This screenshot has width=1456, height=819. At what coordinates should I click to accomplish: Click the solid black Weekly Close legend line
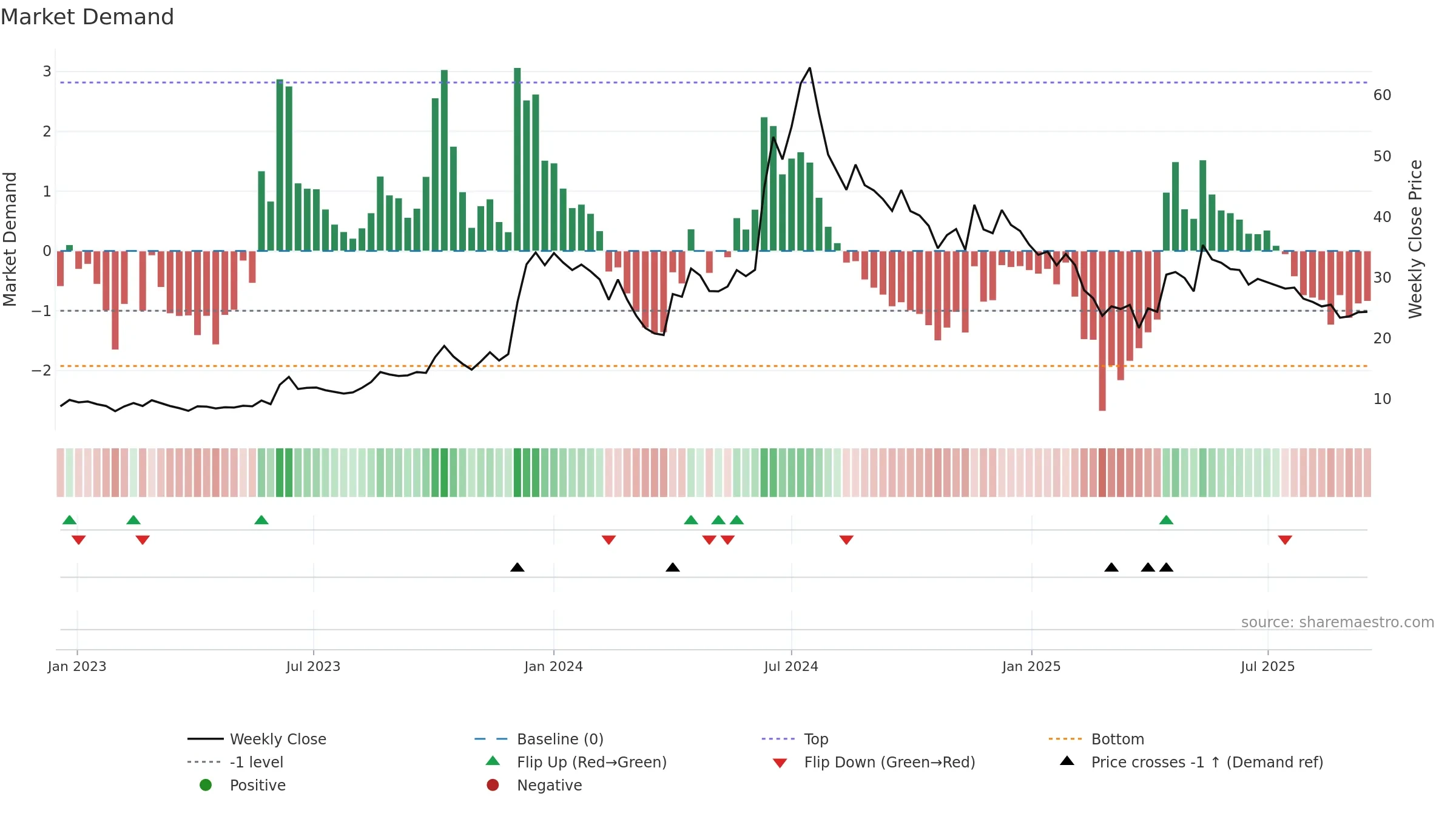(x=206, y=739)
